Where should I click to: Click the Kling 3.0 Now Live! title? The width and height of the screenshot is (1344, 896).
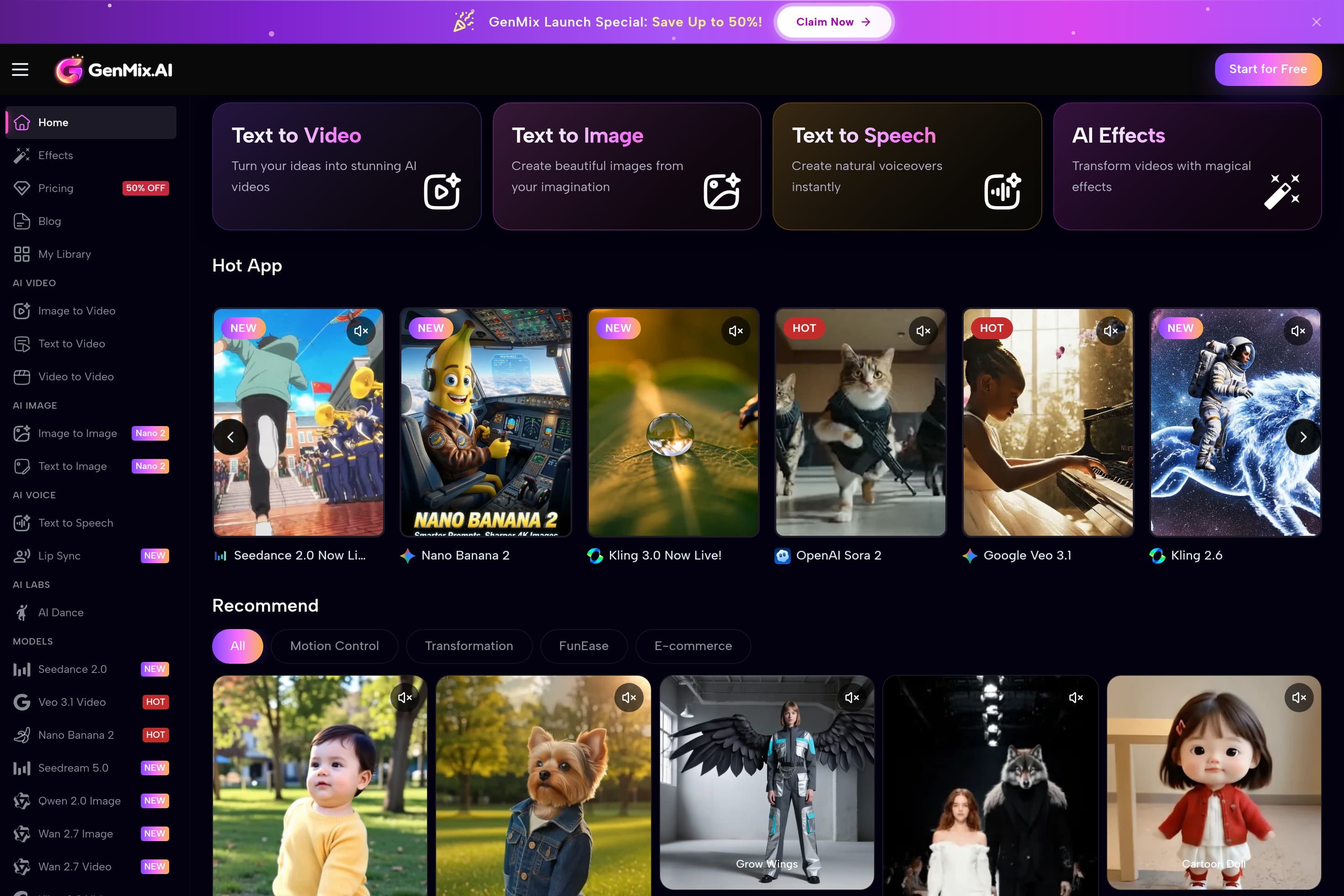coord(665,555)
